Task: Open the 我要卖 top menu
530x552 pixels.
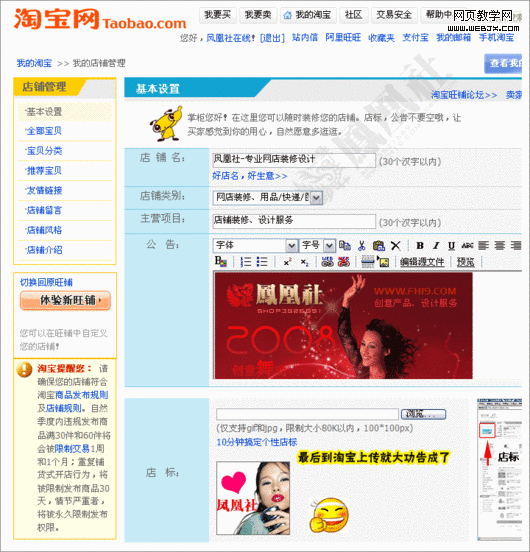Action: click(x=258, y=15)
